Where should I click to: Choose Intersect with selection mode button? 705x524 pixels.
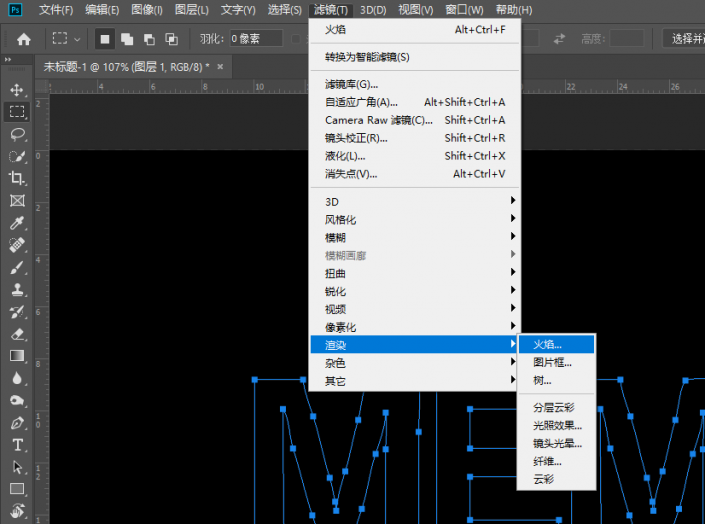point(171,40)
